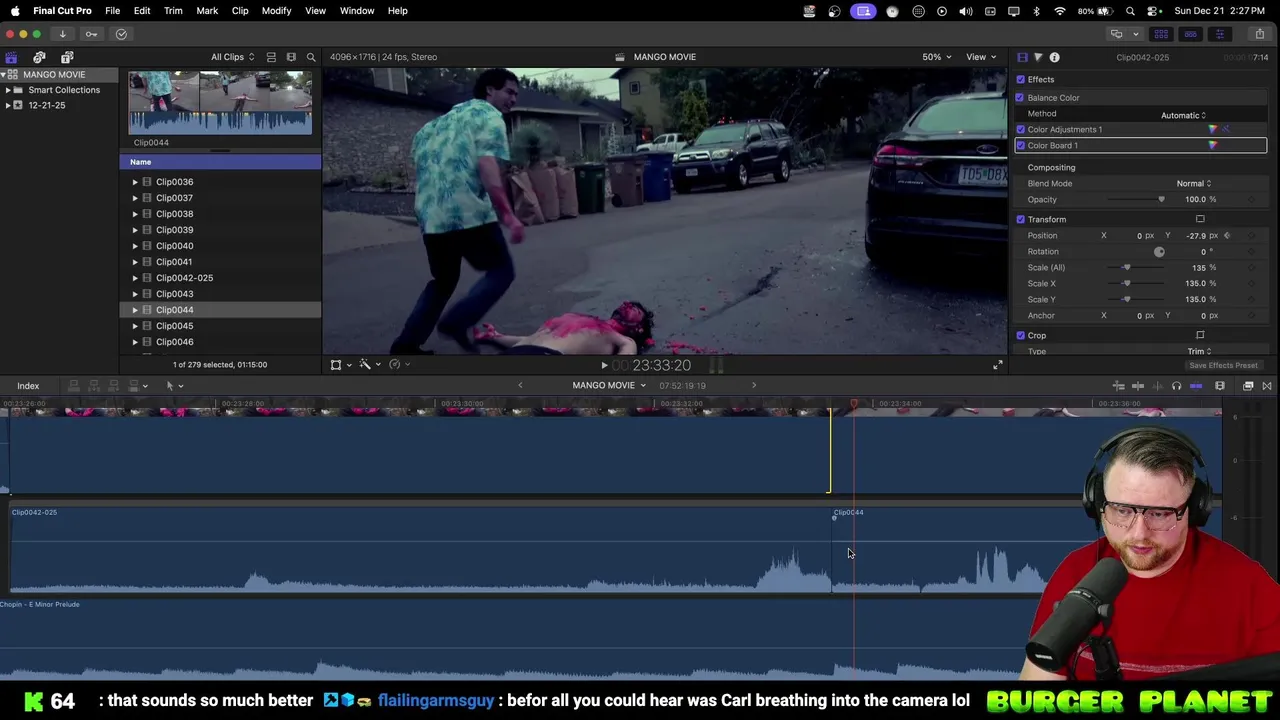
Task: Click the Position Y value field
Action: point(1196,236)
